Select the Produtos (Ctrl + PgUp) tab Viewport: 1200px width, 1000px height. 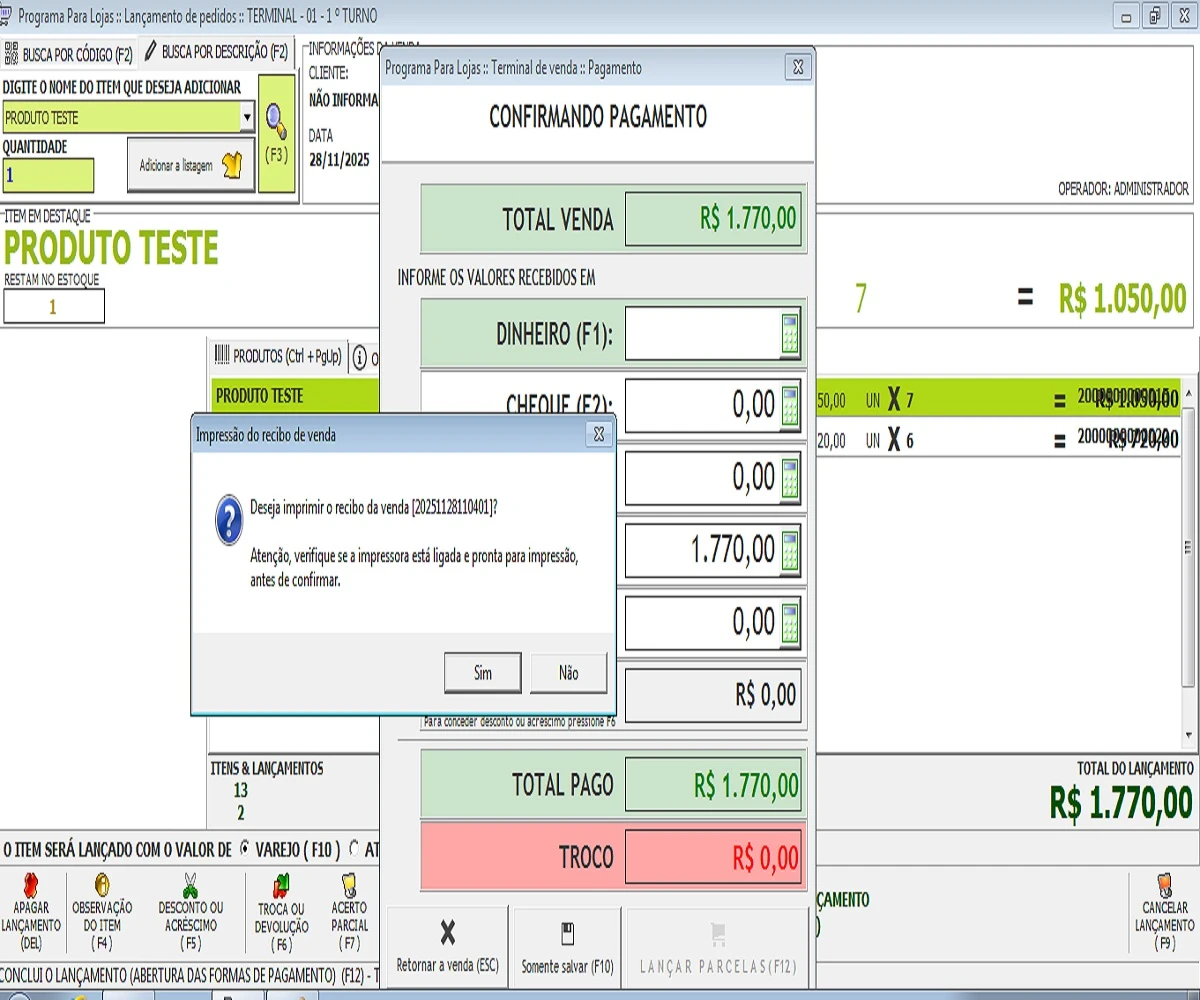point(278,356)
